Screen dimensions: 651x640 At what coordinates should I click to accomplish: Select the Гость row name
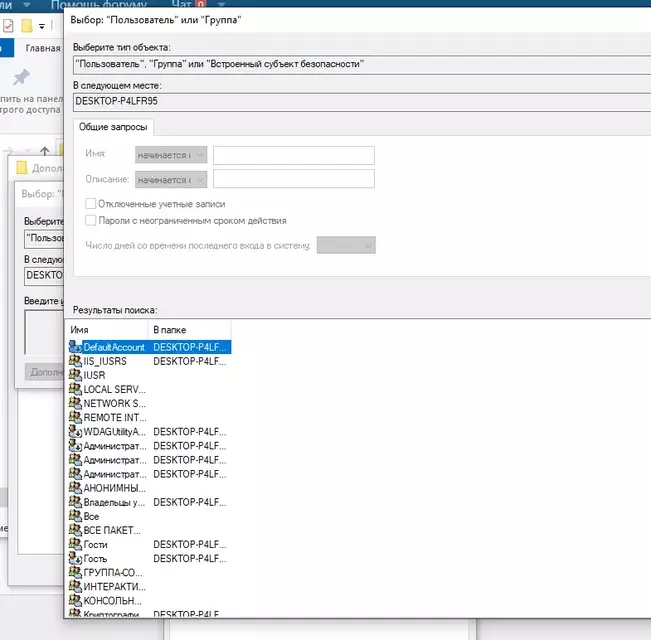(x=95, y=559)
